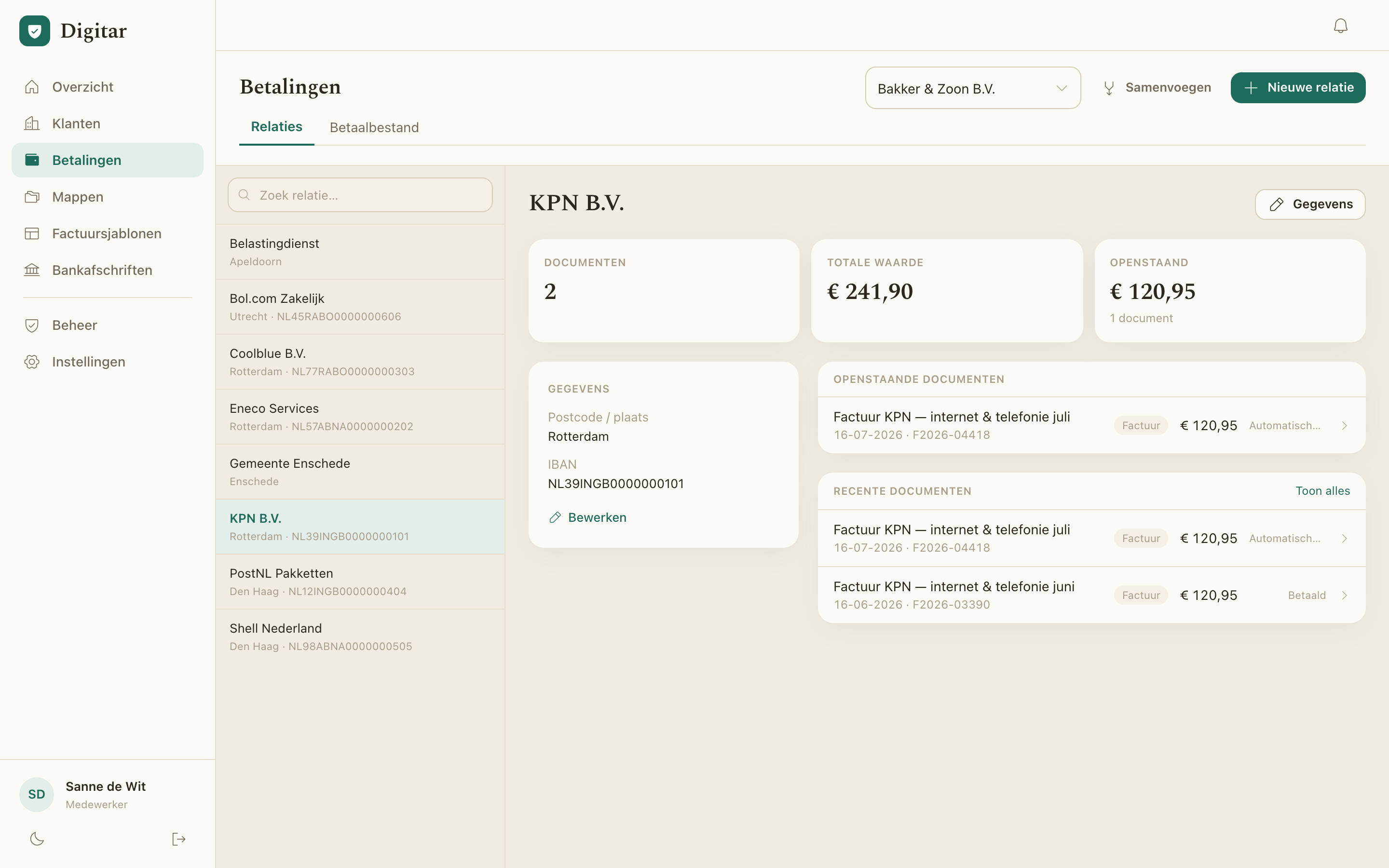Open Klanten in the sidebar
This screenshot has height=868, width=1389.
pos(108,123)
